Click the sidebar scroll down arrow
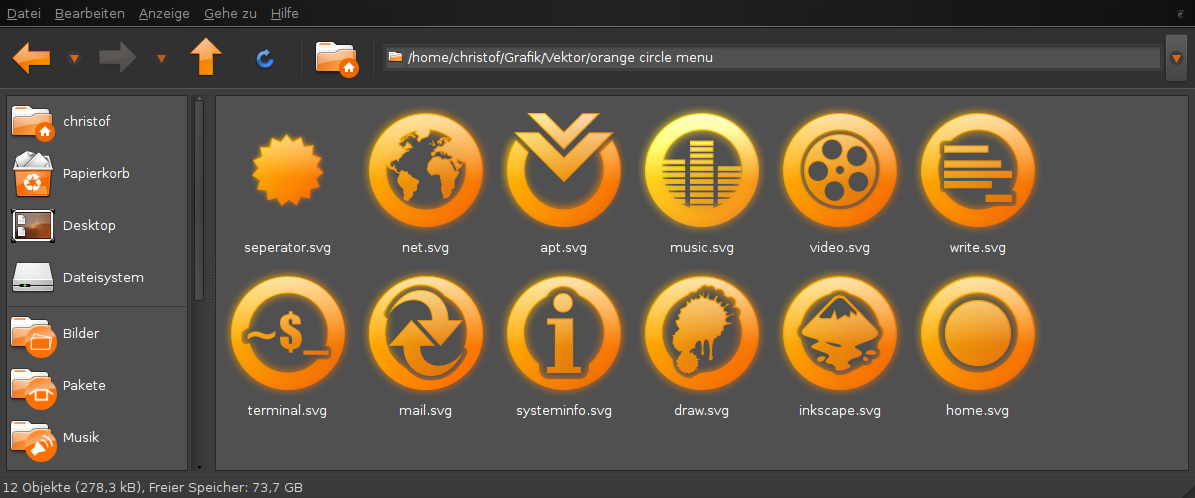This screenshot has height=498, width=1195. pos(199,466)
